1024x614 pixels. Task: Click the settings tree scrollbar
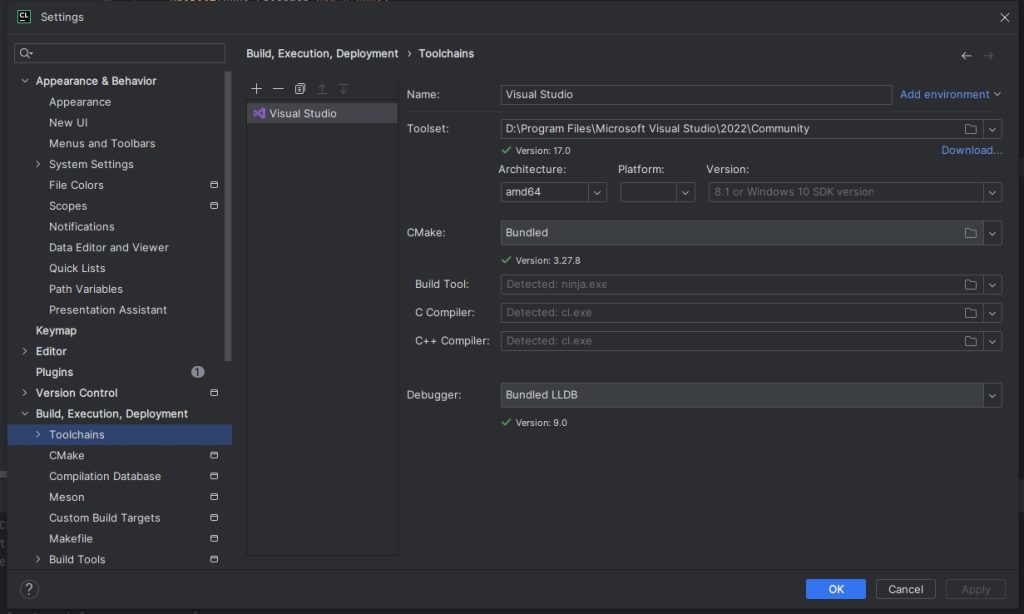tap(228, 216)
